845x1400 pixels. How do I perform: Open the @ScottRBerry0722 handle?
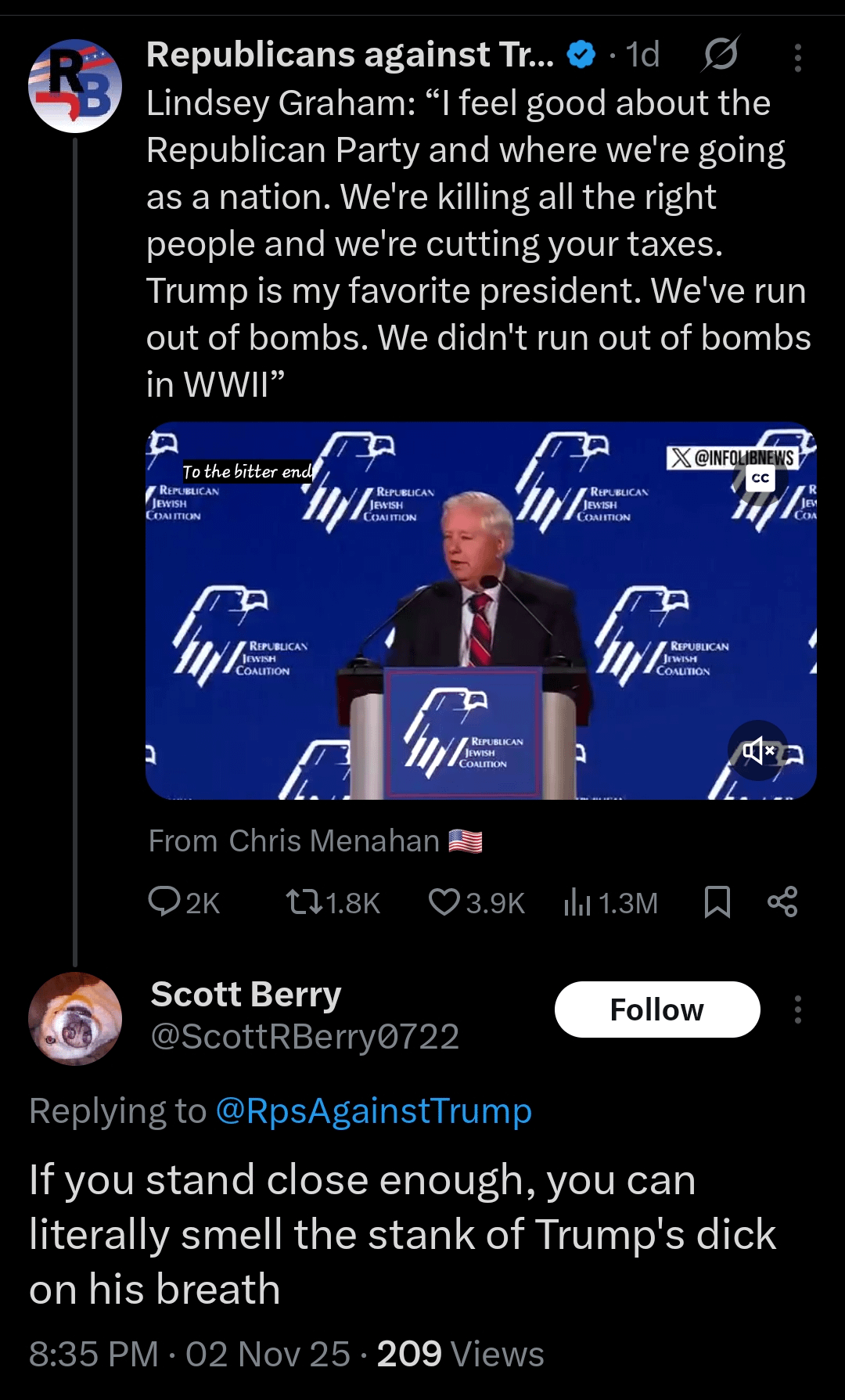point(304,1037)
